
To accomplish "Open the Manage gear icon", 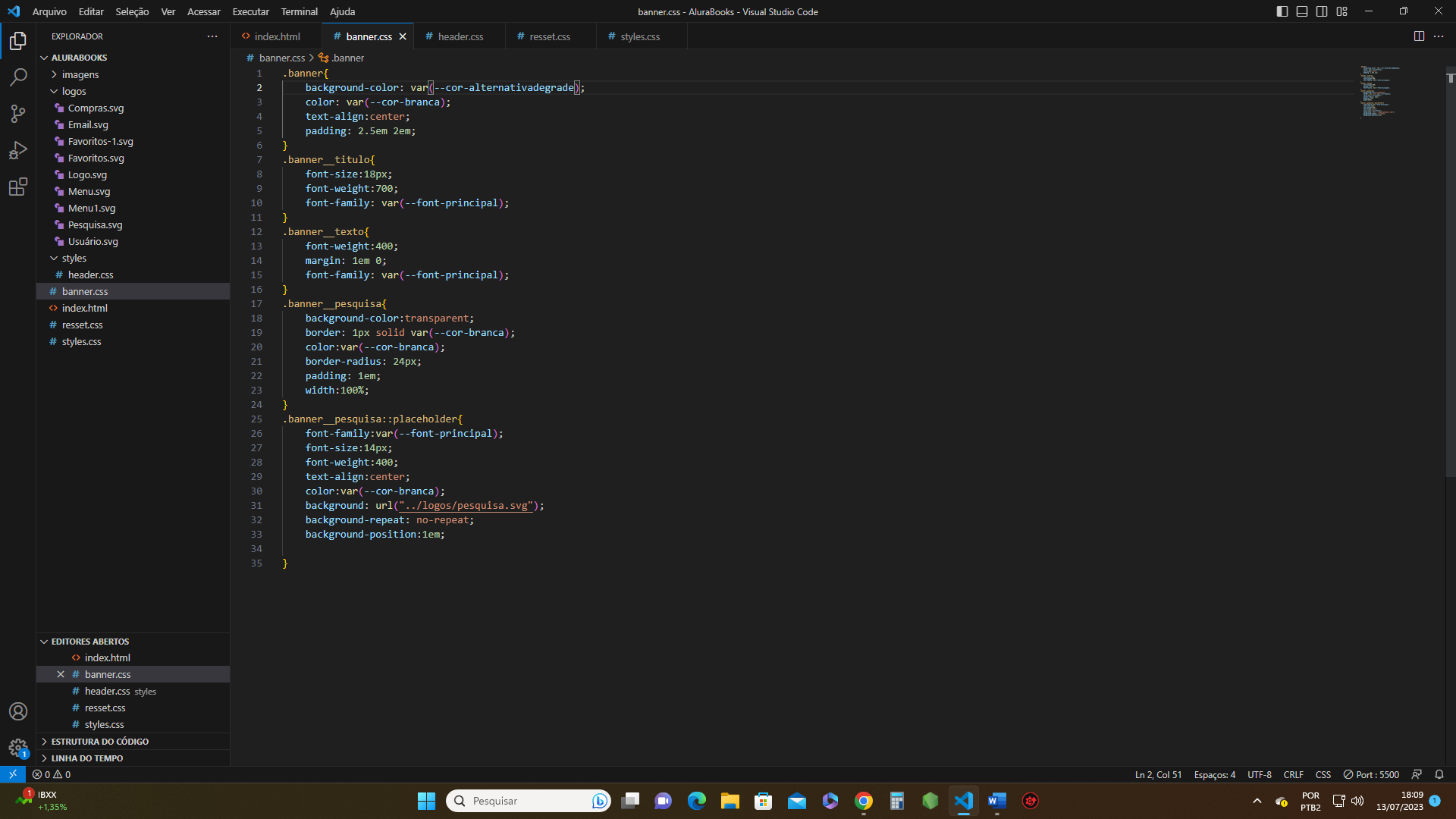I will [x=18, y=748].
